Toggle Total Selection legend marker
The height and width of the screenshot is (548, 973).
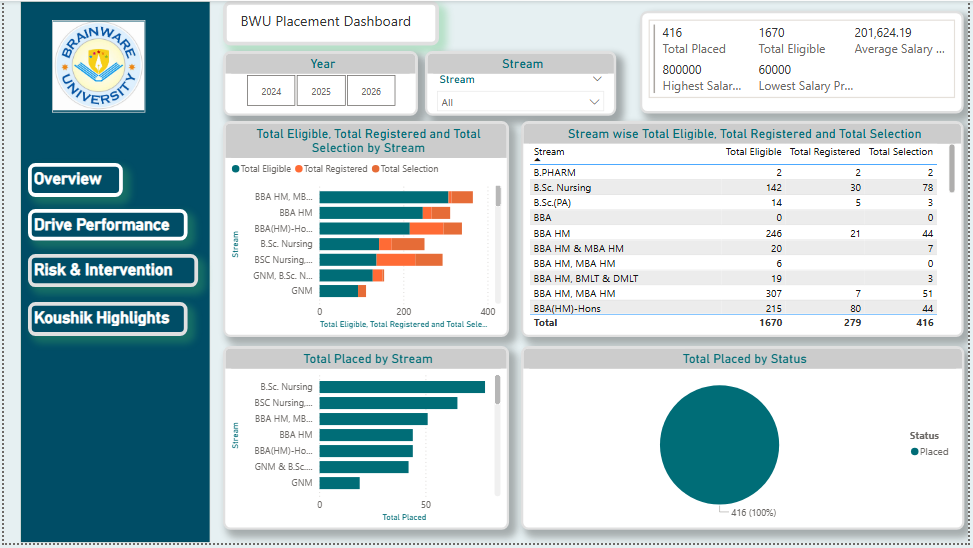[x=375, y=169]
